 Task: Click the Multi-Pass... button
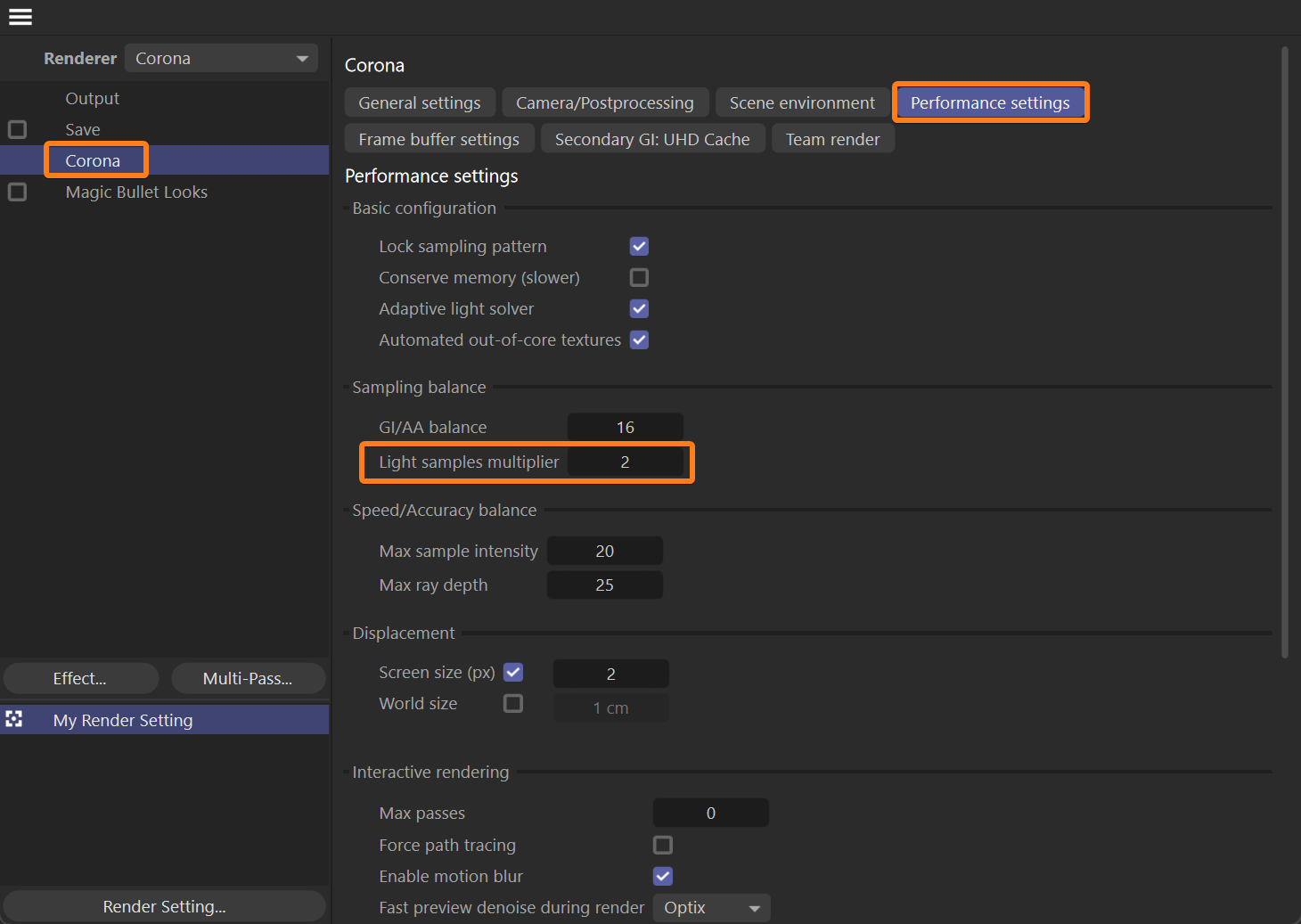coord(248,678)
